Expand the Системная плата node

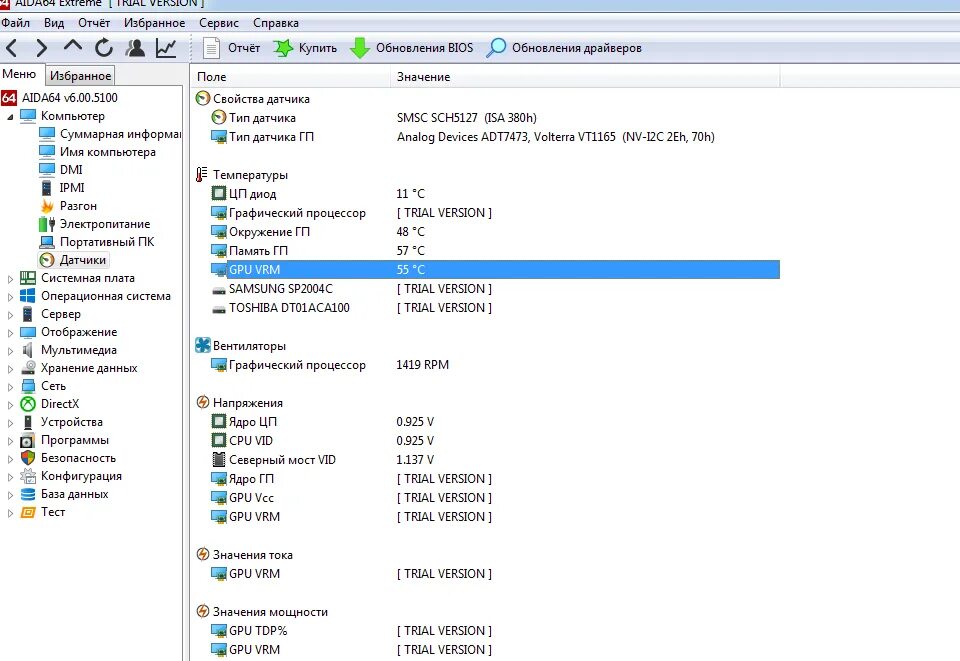(x=10, y=278)
